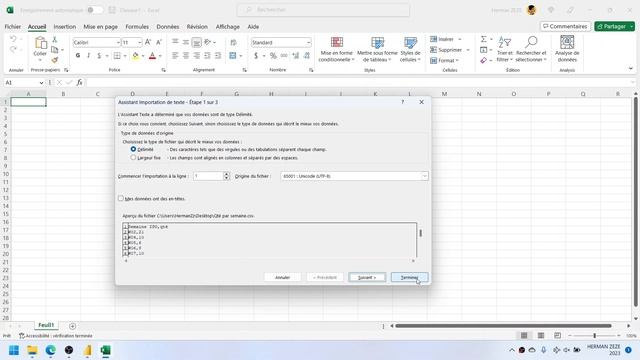Screen dimensions: 640x360
Task: Decrease font size with small A icon
Action: 159,42
